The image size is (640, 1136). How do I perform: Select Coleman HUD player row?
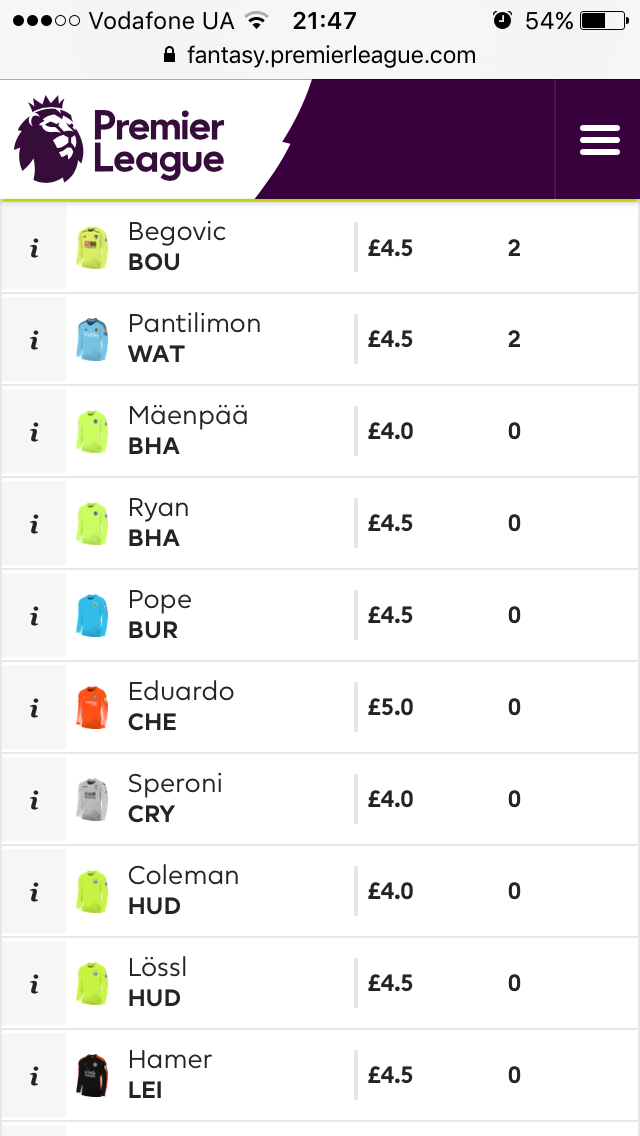(320, 892)
